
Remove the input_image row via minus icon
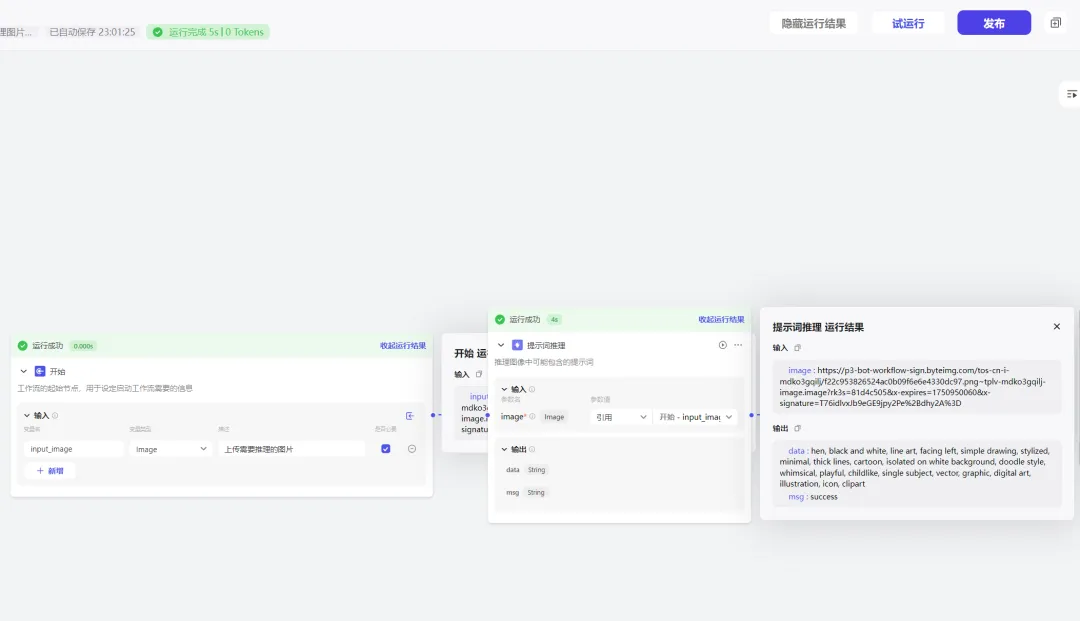(412, 449)
